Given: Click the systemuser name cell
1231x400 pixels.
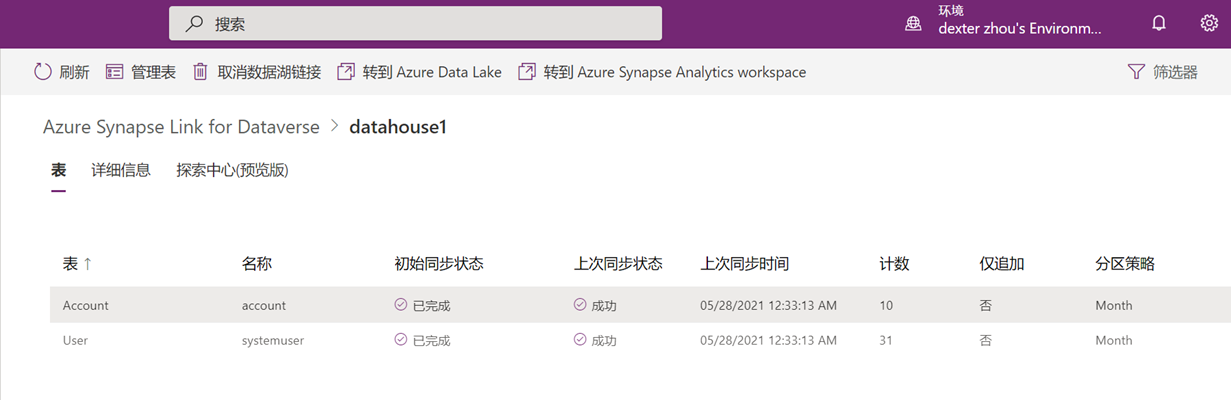Looking at the screenshot, I should 273,340.
